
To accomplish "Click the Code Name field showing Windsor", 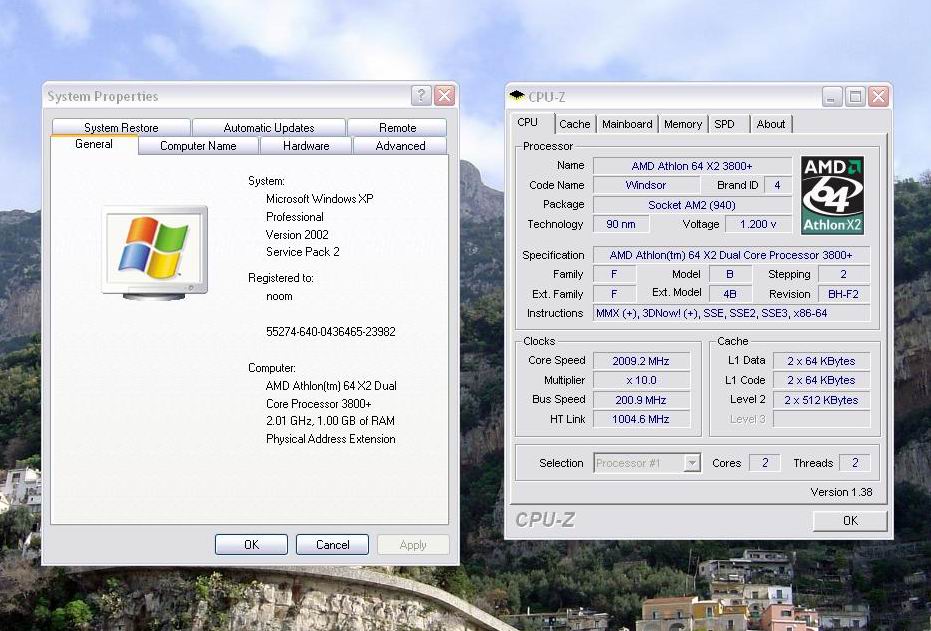I will point(645,185).
